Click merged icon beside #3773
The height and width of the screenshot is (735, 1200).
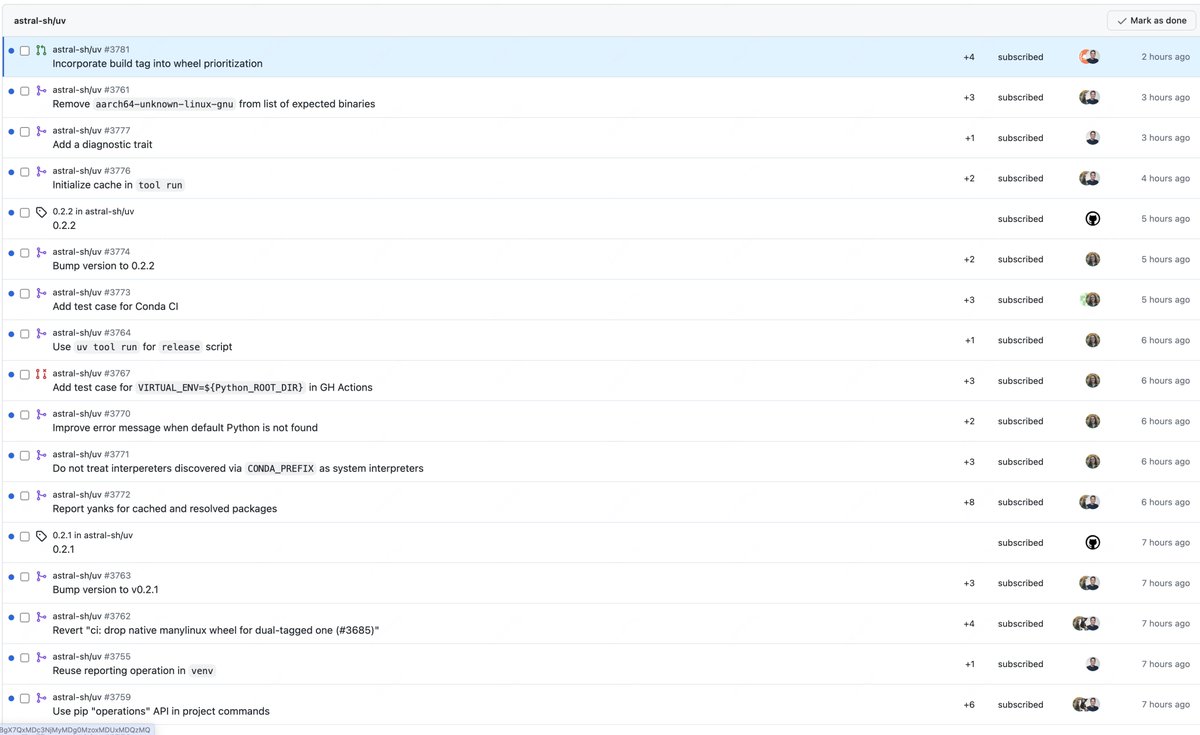click(41, 293)
